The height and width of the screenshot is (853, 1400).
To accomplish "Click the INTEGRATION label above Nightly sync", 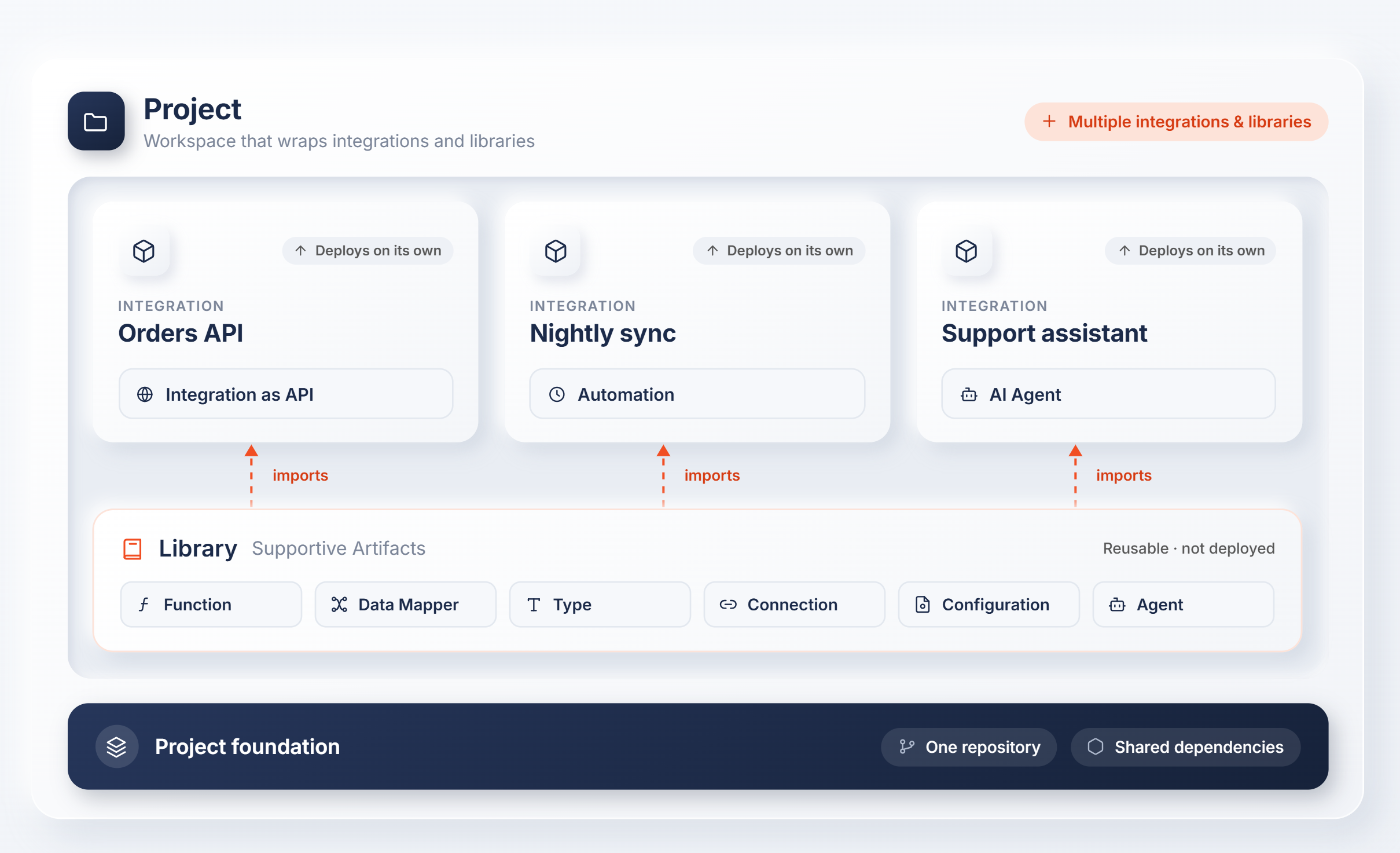I will coord(583,306).
